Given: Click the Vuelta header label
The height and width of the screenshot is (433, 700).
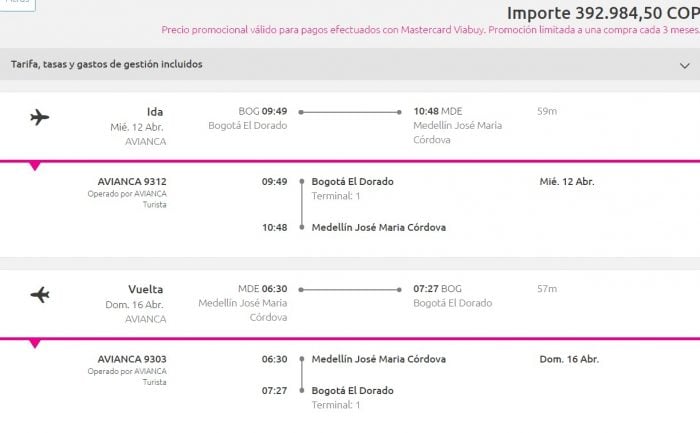Looking at the screenshot, I should (x=146, y=290).
